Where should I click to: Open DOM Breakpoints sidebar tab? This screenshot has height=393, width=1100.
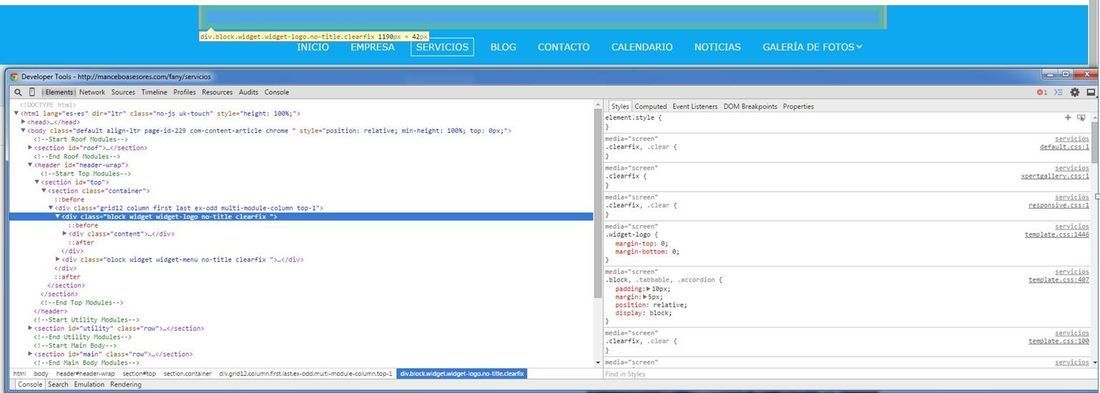point(751,107)
